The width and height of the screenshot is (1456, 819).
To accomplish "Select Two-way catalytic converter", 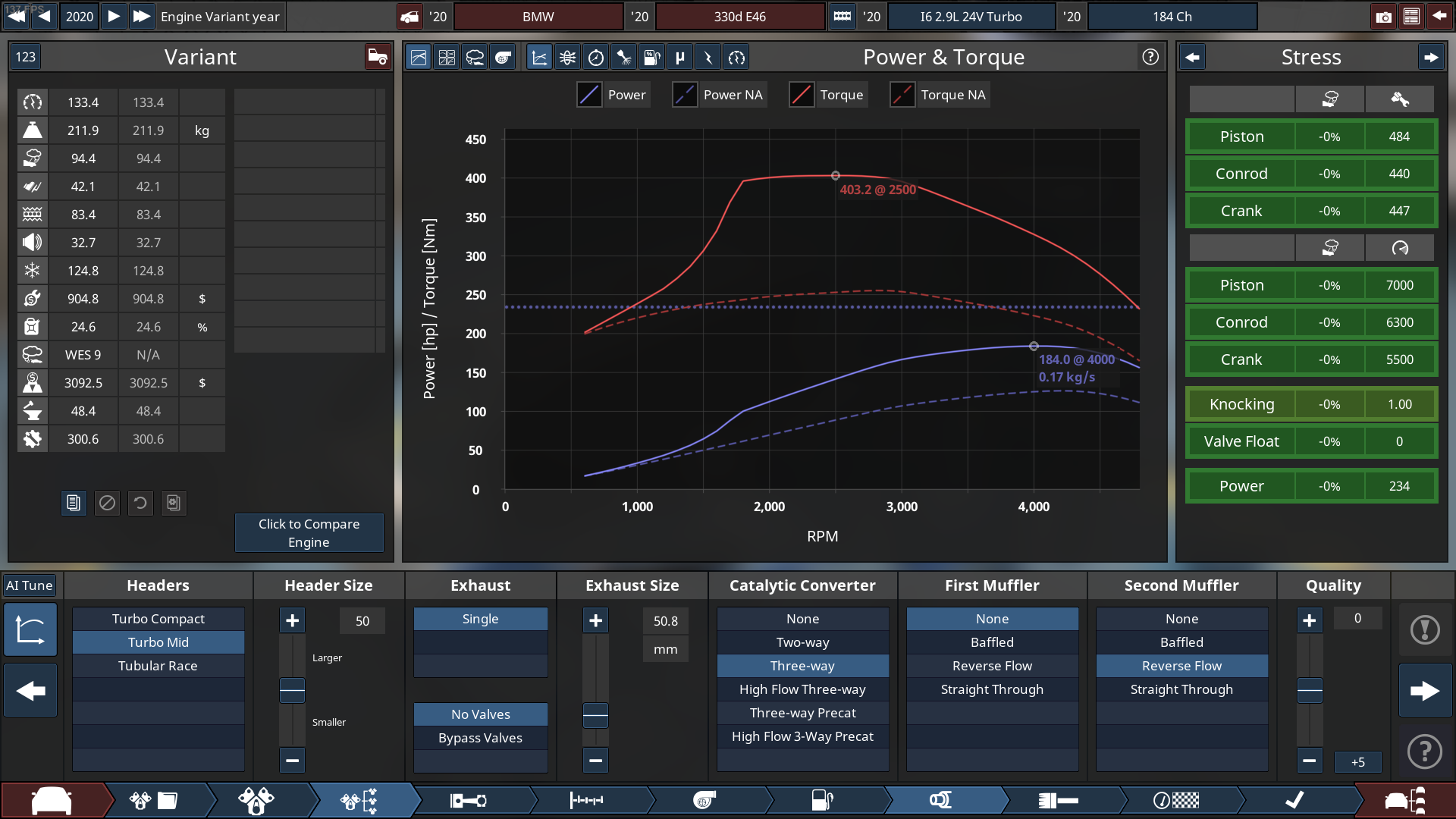I will pos(803,642).
